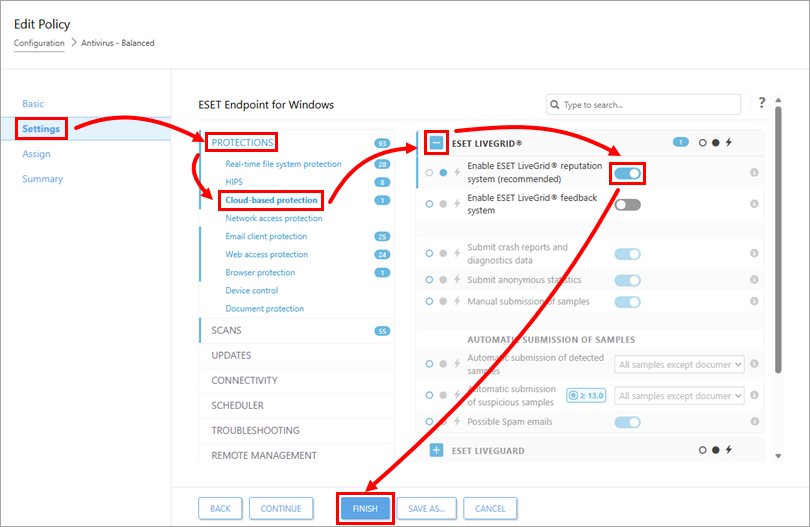Expand the ESET LiveGuard section plus icon
Screen dimensions: 810x527
pos(437,450)
